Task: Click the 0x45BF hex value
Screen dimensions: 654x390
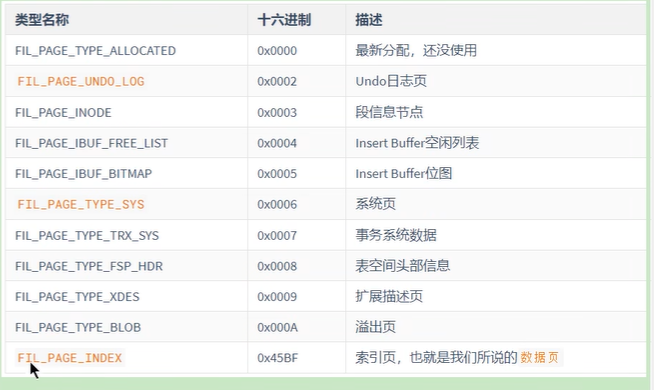Action: click(277, 358)
